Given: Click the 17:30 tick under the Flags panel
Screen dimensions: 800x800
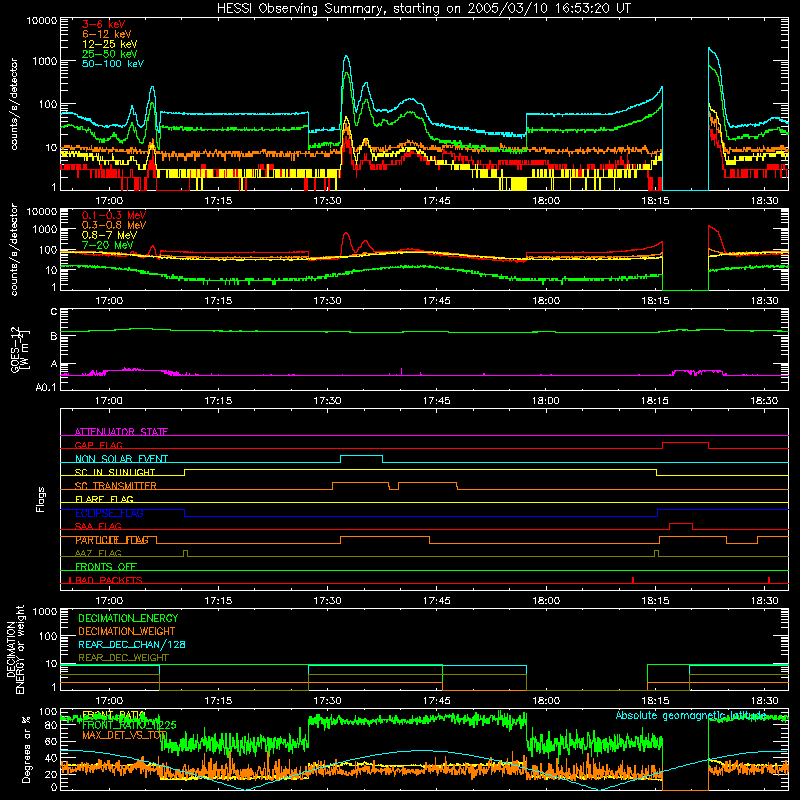Looking at the screenshot, I should tap(328, 600).
